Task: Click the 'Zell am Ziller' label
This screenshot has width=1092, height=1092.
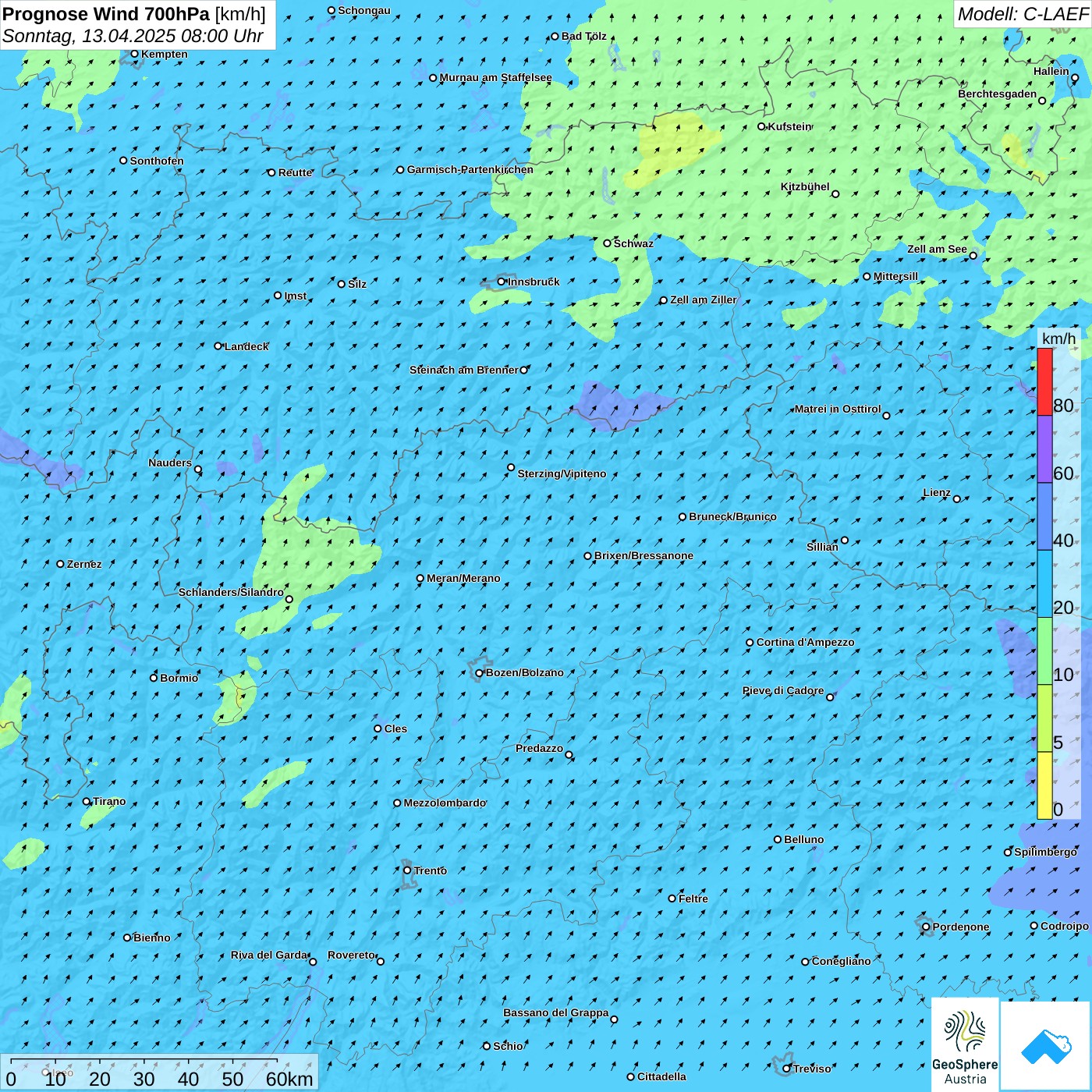Action: [x=703, y=300]
